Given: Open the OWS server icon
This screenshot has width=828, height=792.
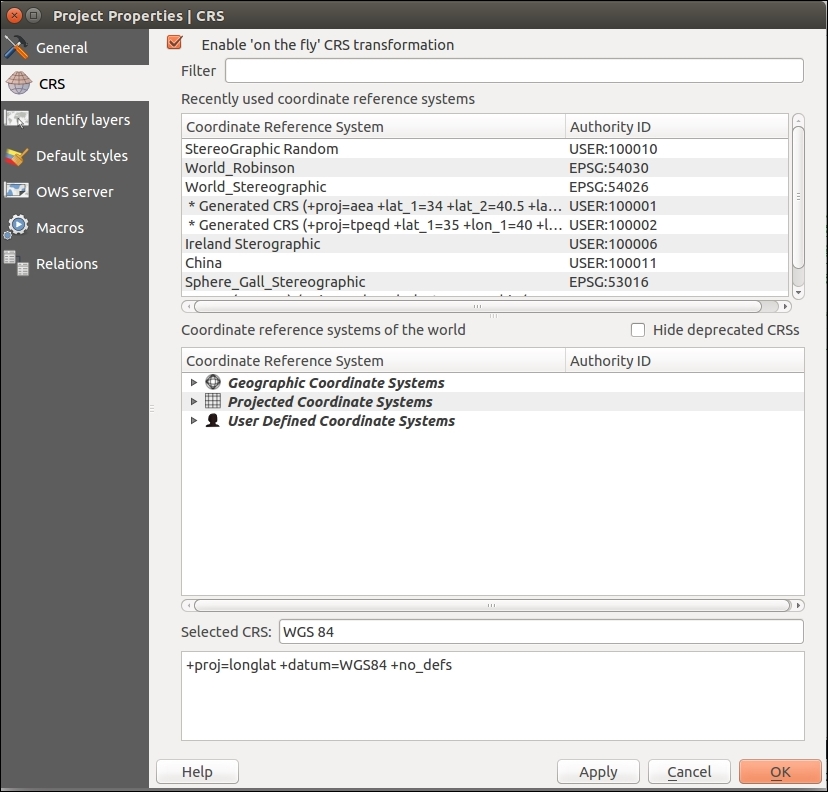Looking at the screenshot, I should [x=17, y=192].
